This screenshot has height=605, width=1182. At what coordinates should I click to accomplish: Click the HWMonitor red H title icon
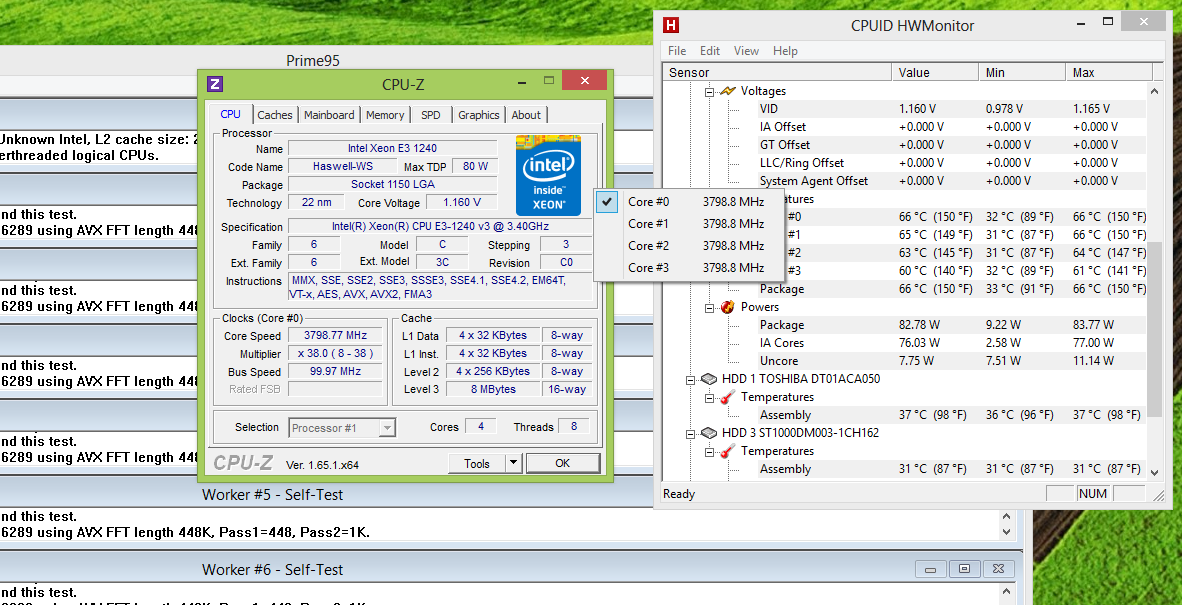[x=670, y=25]
